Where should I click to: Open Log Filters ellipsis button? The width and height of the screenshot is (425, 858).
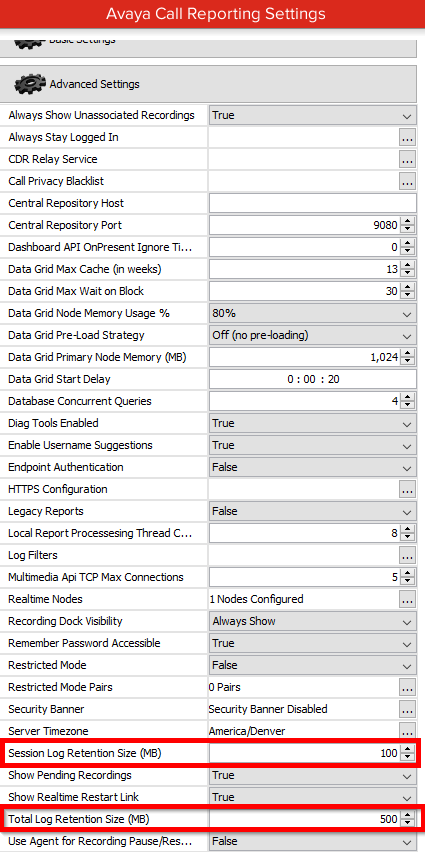[407, 555]
